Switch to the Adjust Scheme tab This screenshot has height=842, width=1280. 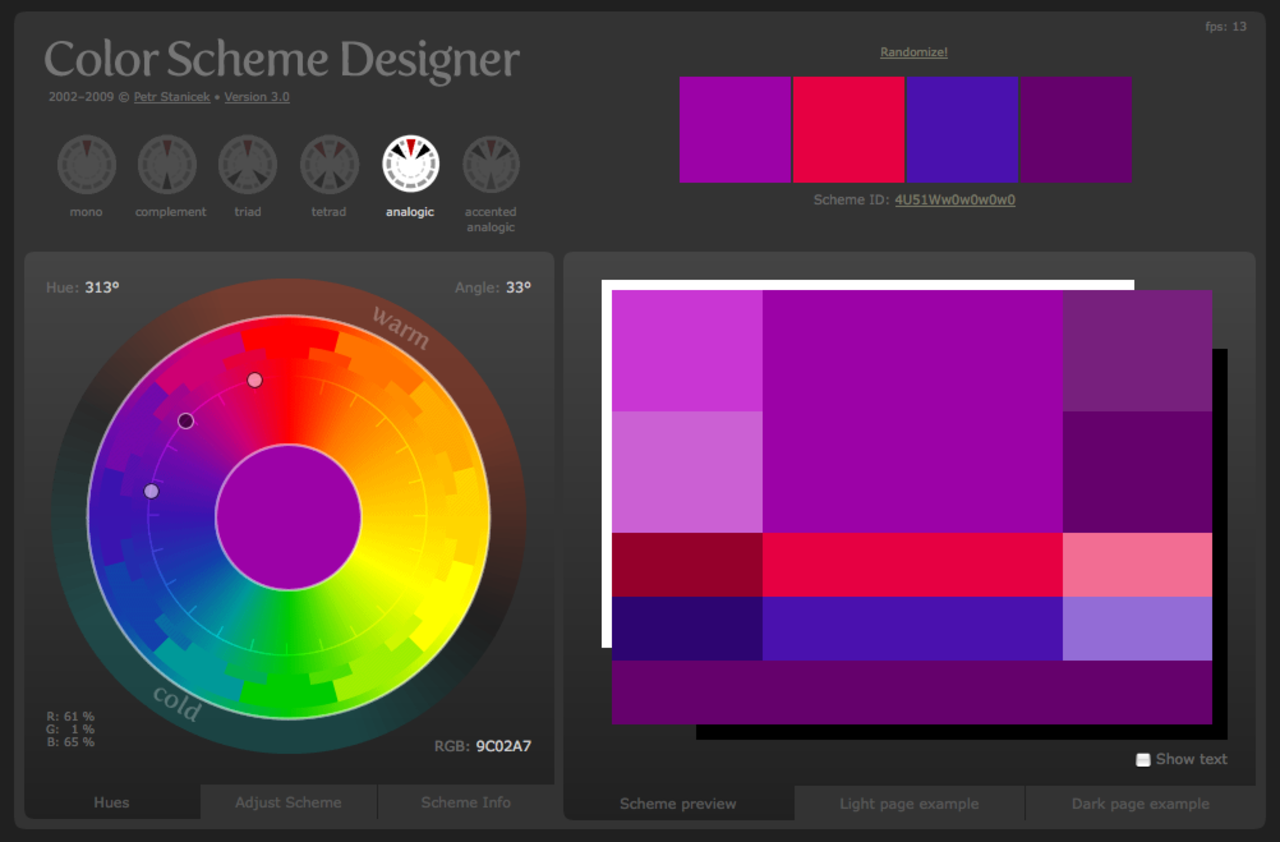click(x=288, y=802)
